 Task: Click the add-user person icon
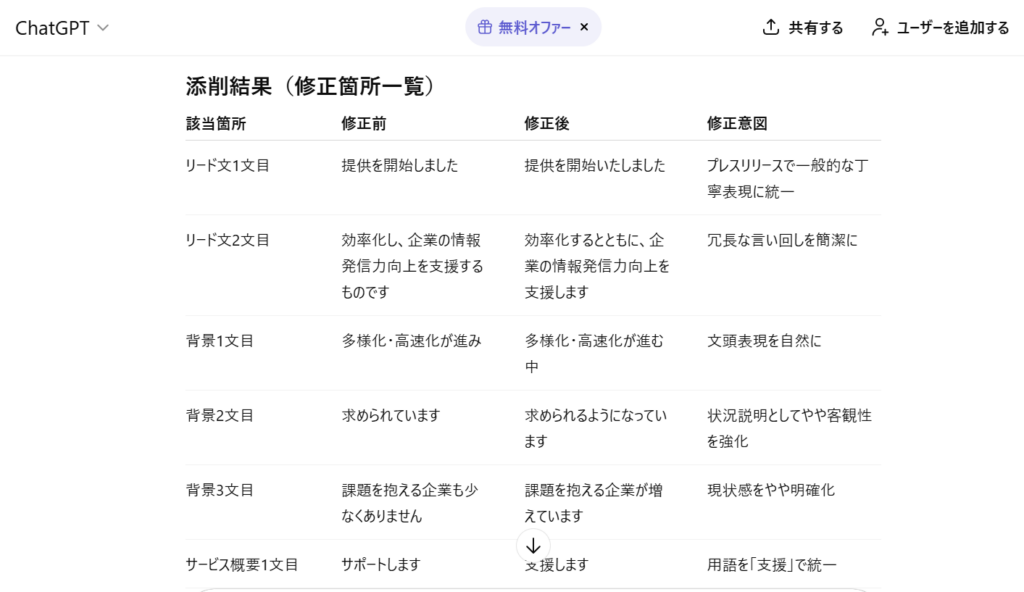point(879,27)
